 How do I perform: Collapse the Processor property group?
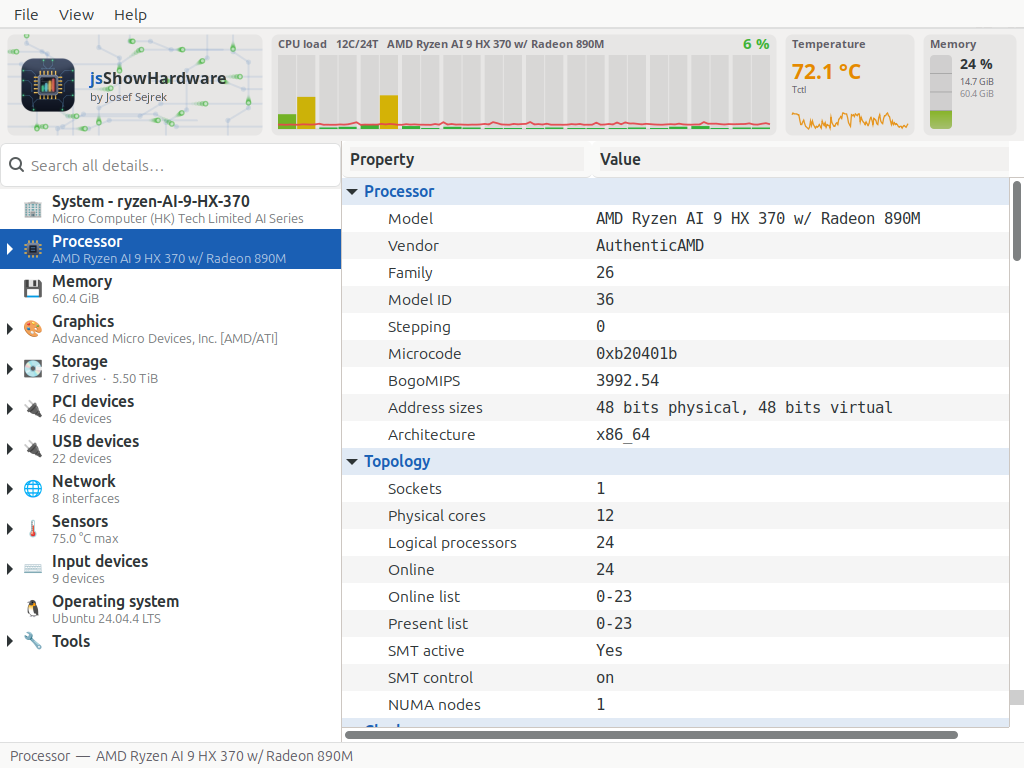coord(352,191)
